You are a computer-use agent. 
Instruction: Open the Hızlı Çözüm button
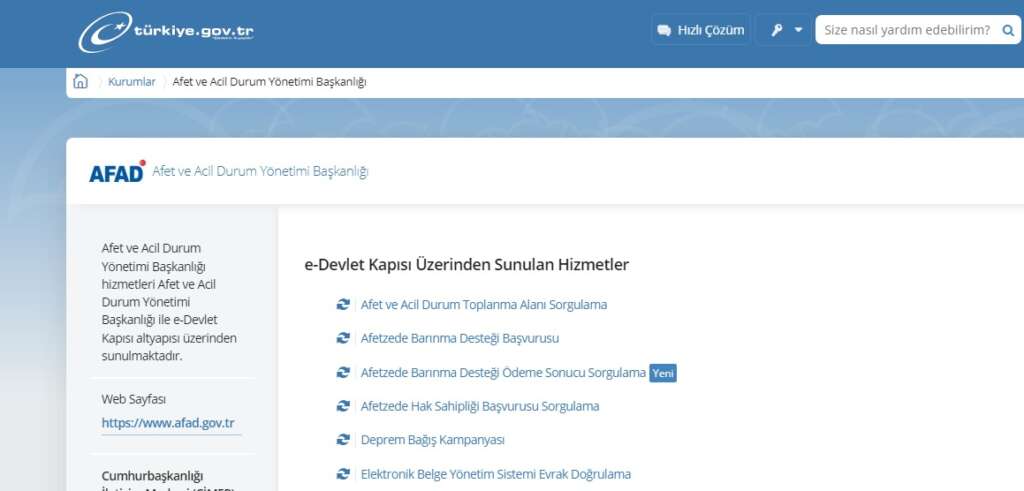(701, 30)
